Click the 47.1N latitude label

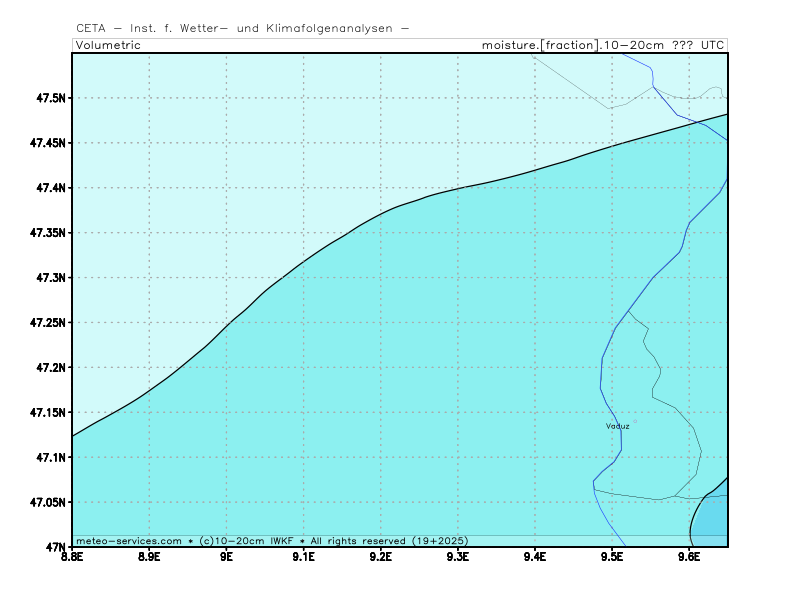point(51,457)
